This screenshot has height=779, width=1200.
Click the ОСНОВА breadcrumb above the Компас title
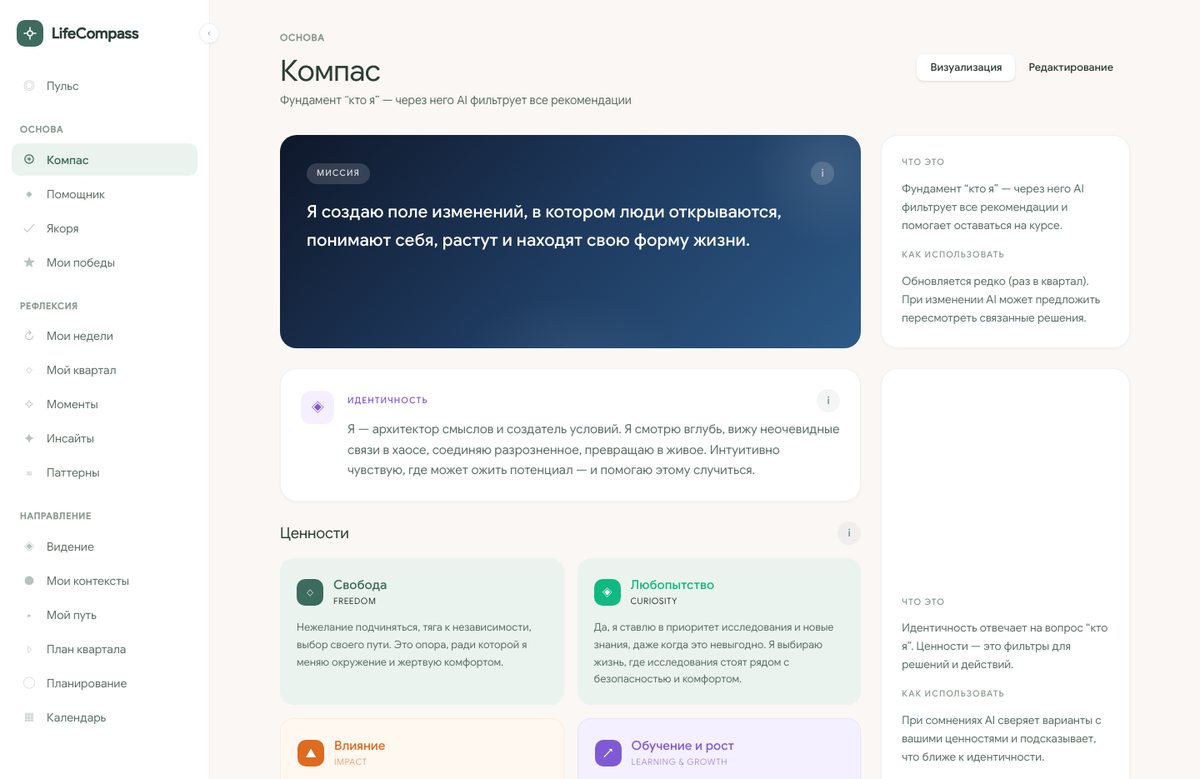302,38
